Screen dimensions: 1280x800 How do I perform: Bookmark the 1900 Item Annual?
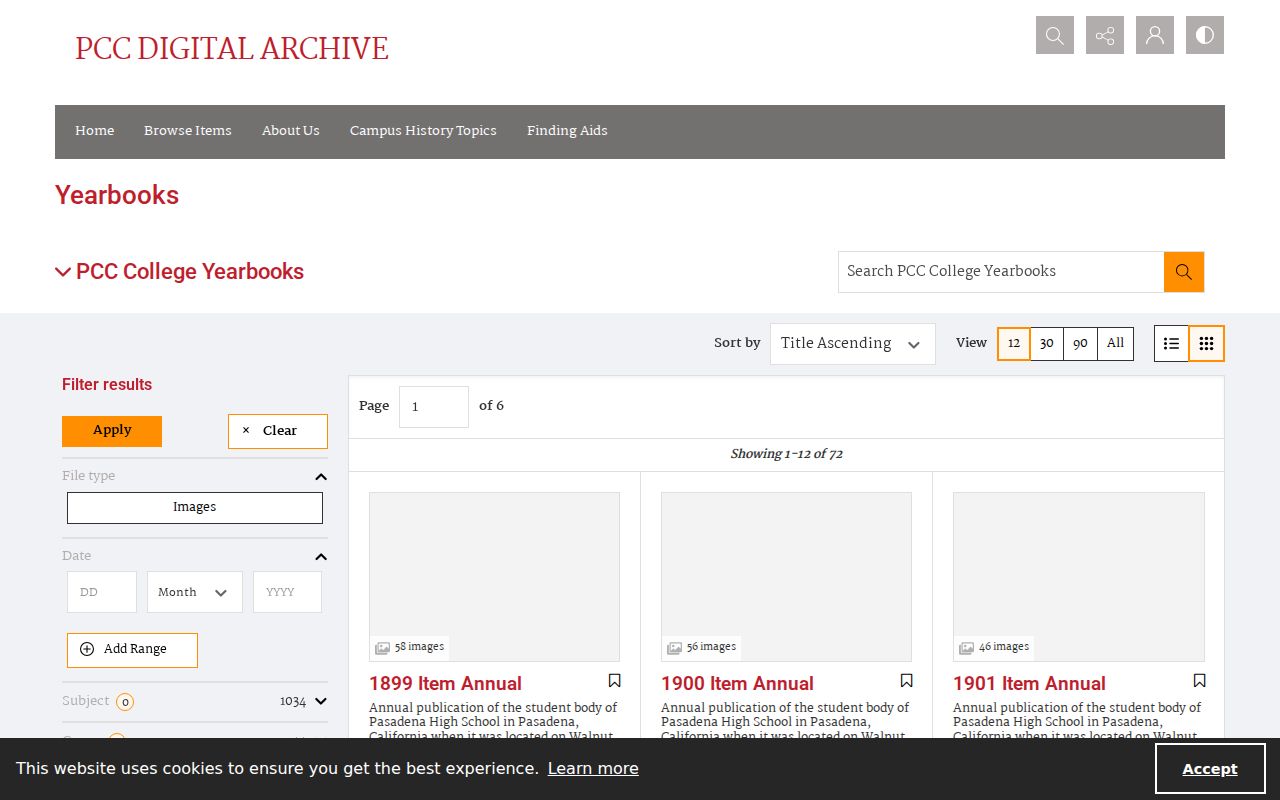coord(906,681)
